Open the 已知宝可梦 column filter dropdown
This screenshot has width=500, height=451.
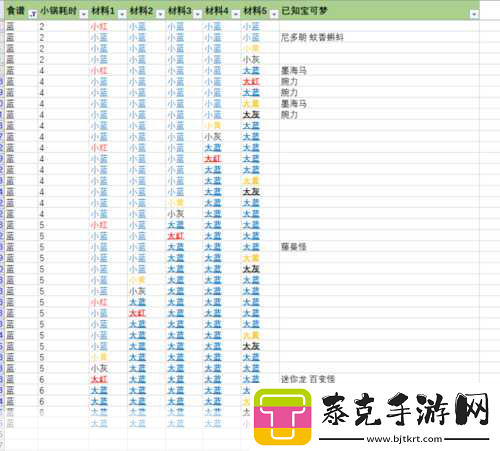474,14
